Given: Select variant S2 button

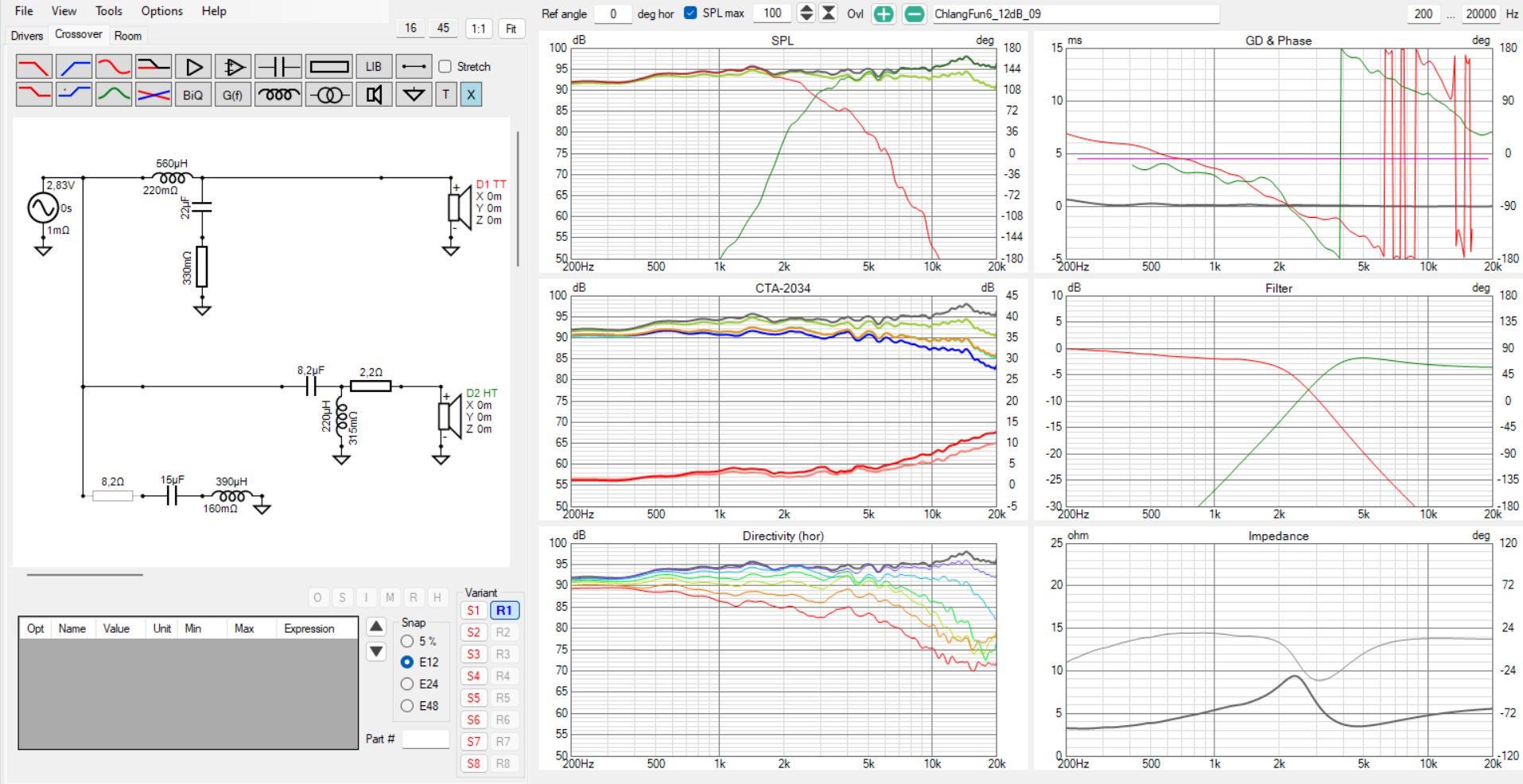Looking at the screenshot, I should [473, 632].
